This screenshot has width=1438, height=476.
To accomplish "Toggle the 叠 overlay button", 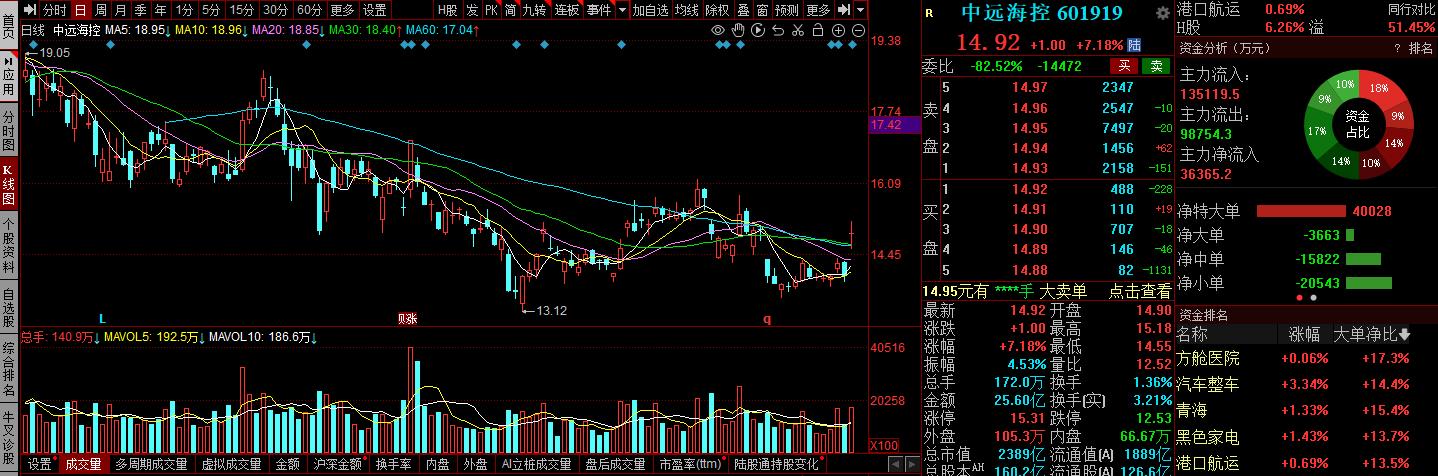I will point(743,10).
